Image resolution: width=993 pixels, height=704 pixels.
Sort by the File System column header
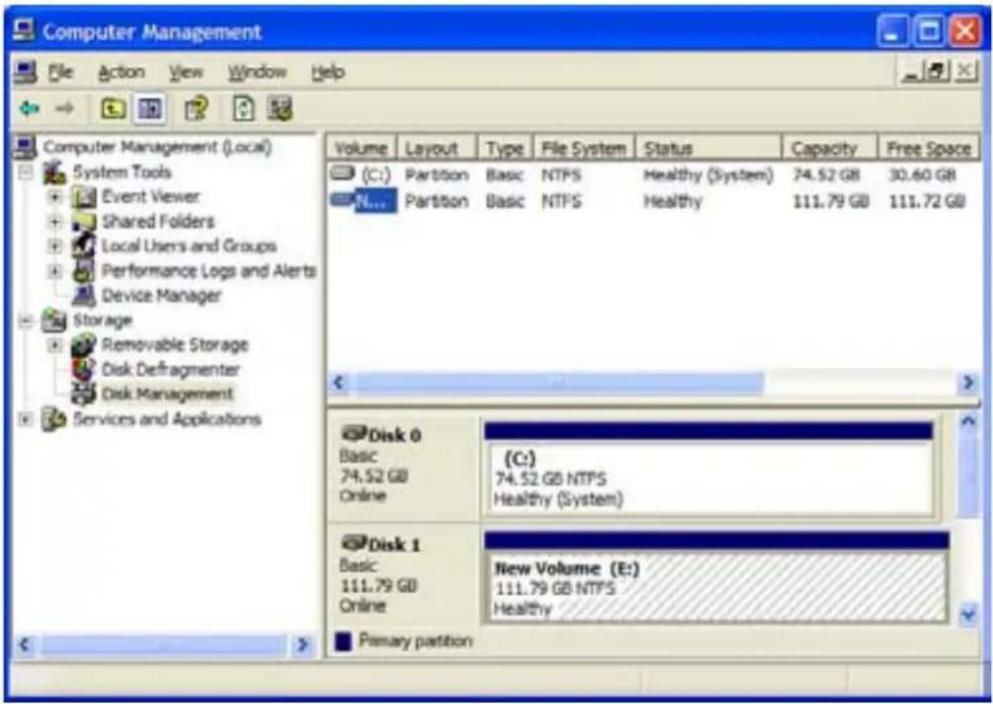[584, 148]
